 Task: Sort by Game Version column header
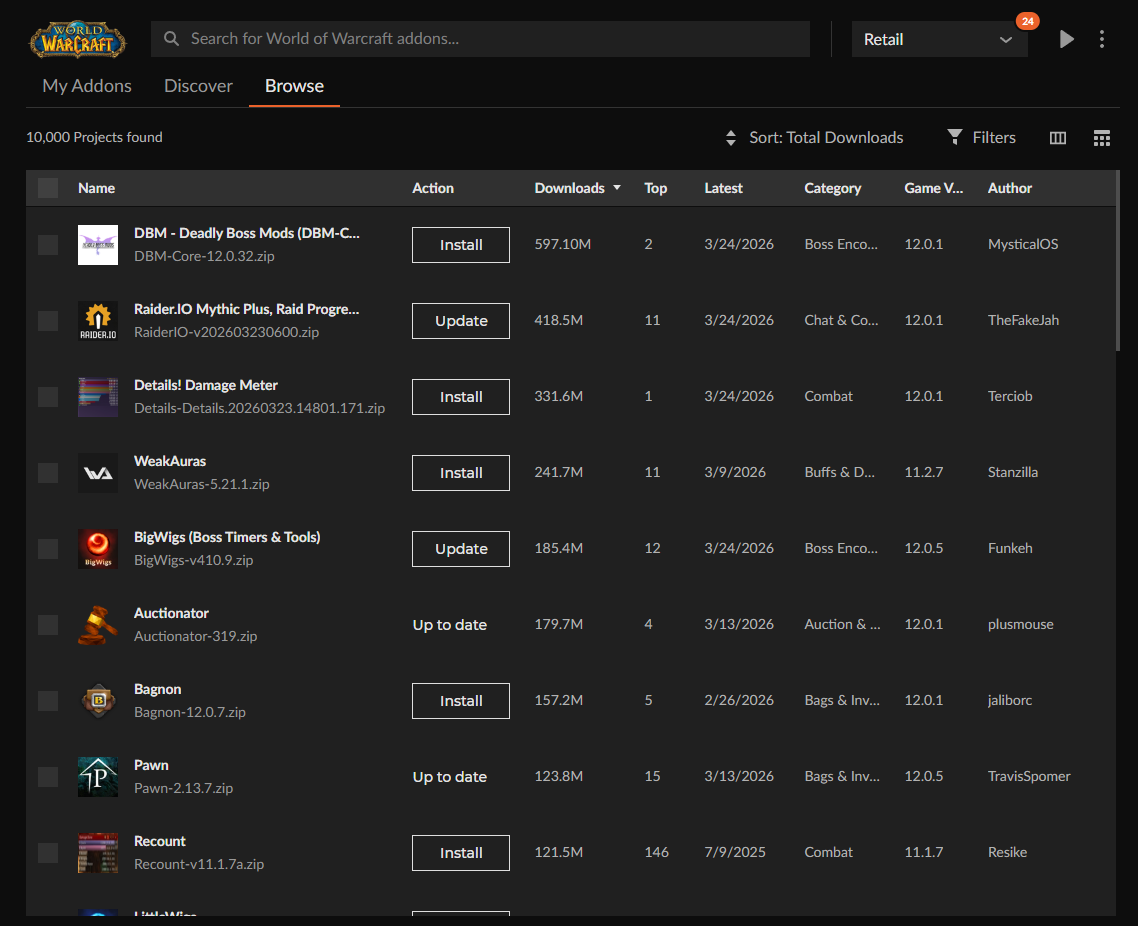click(x=933, y=188)
